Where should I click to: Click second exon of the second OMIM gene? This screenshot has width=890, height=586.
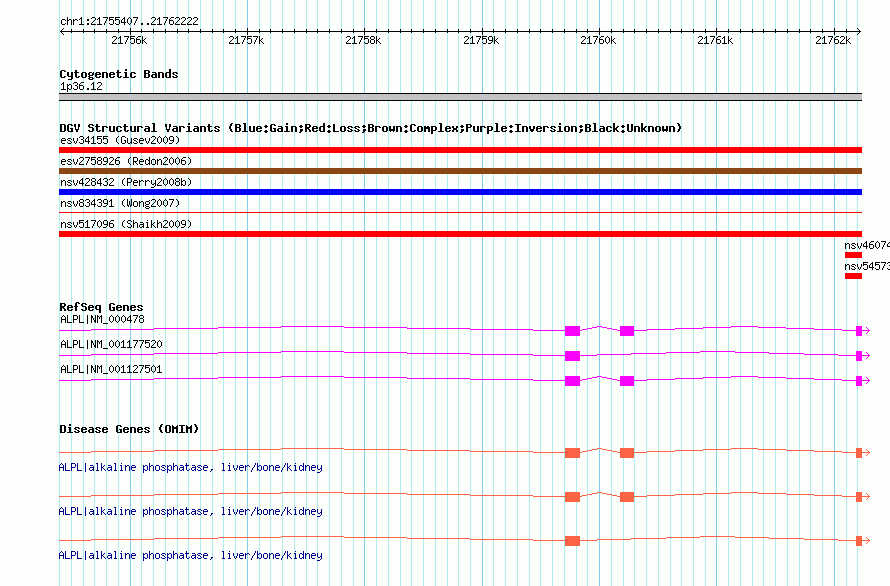pyautogui.click(x=627, y=497)
